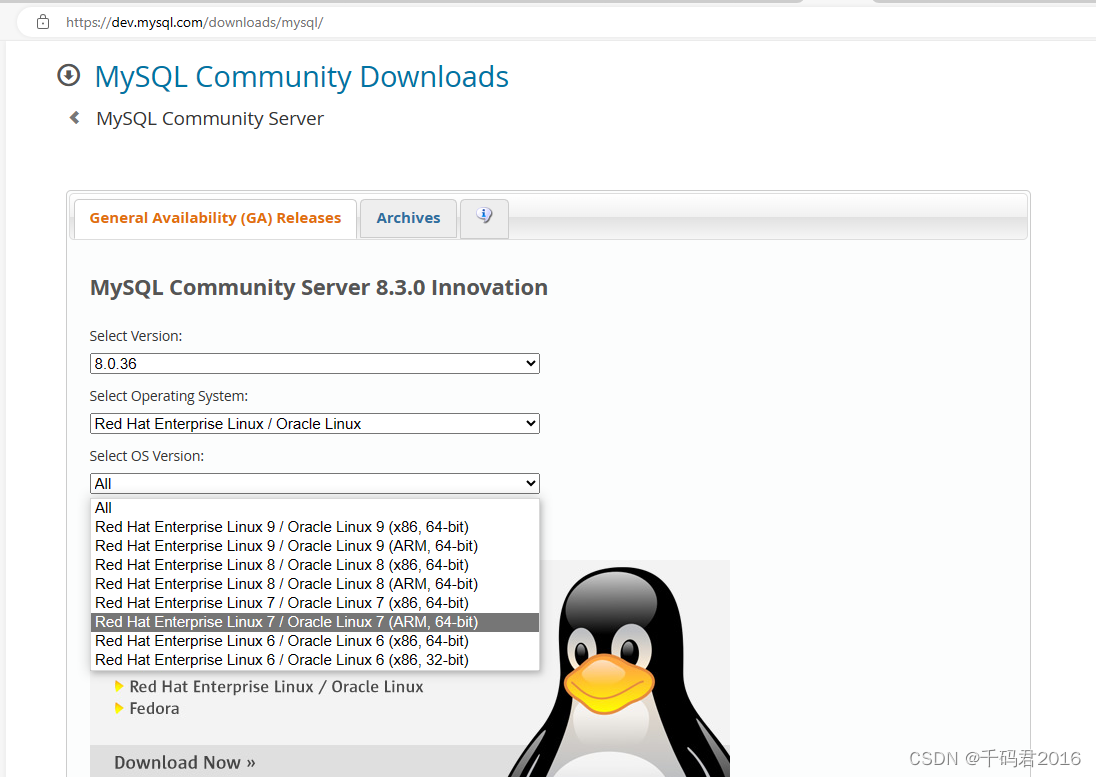Screen dimensions: 1096x777
Task: Click the Download Now button
Action: [184, 761]
